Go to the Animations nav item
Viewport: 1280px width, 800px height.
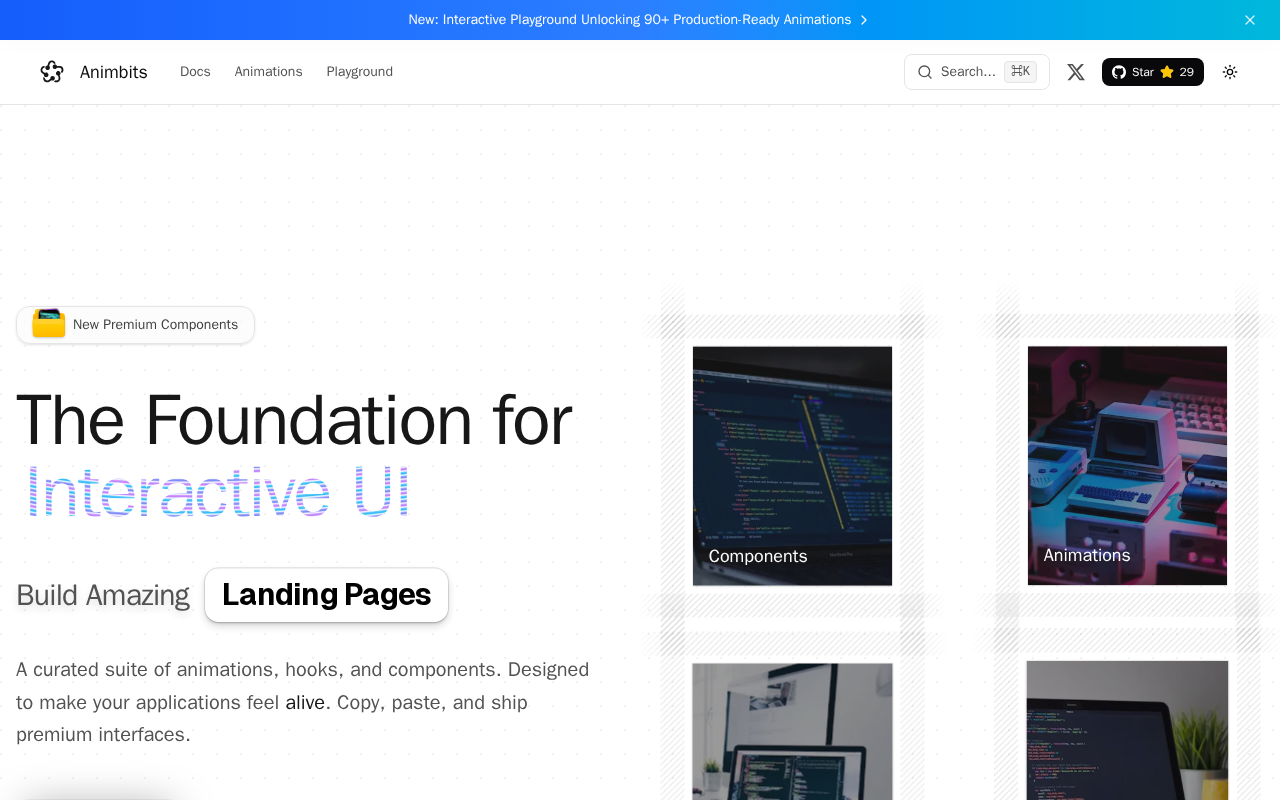(268, 72)
